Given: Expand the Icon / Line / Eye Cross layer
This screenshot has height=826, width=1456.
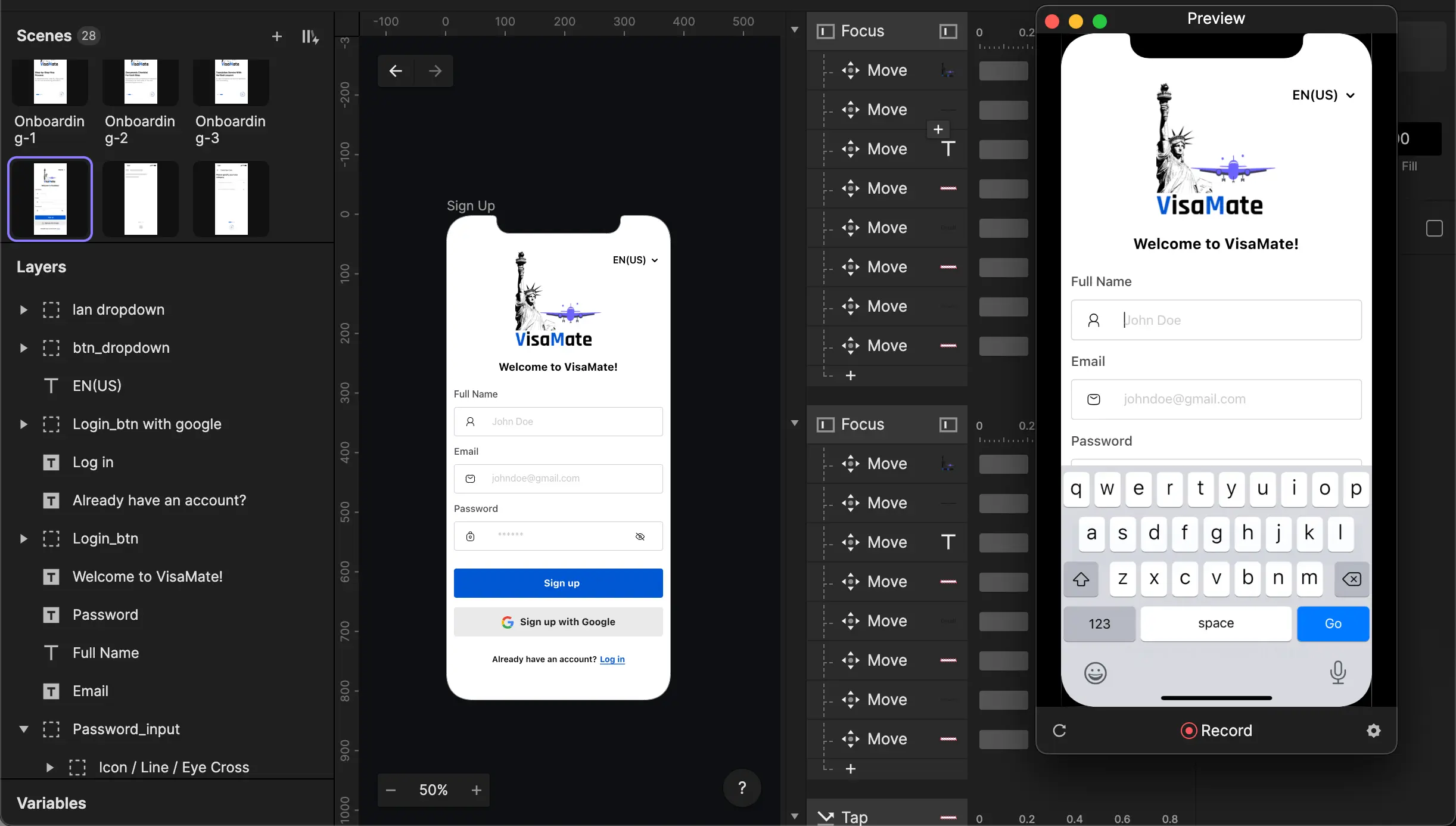Looking at the screenshot, I should (x=49, y=768).
